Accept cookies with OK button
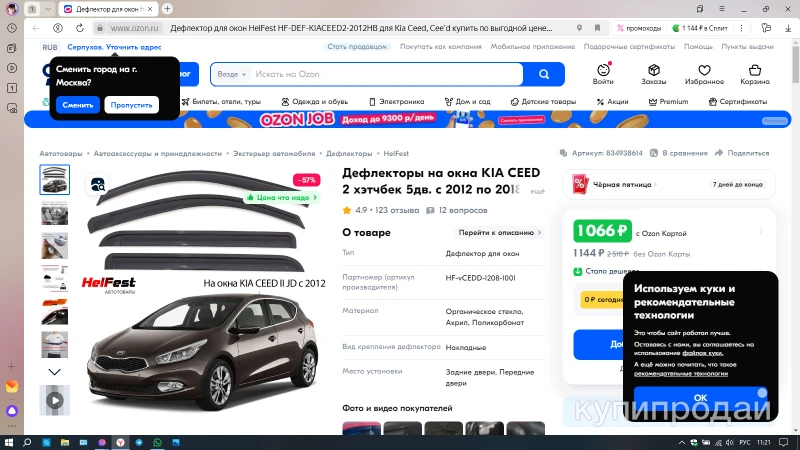This screenshot has height=450, width=800. pos(700,397)
